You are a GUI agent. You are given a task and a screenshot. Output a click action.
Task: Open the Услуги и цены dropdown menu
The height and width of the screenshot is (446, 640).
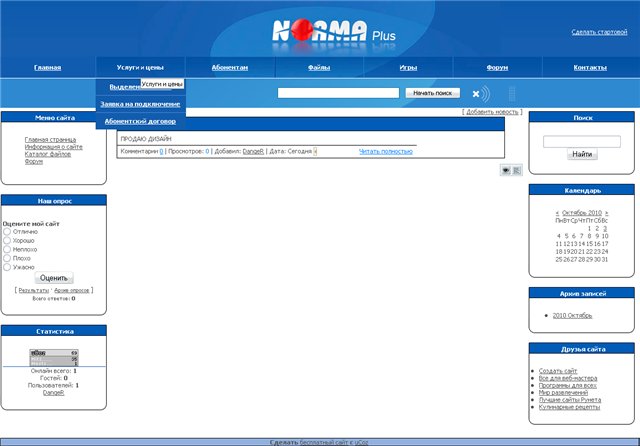point(140,68)
